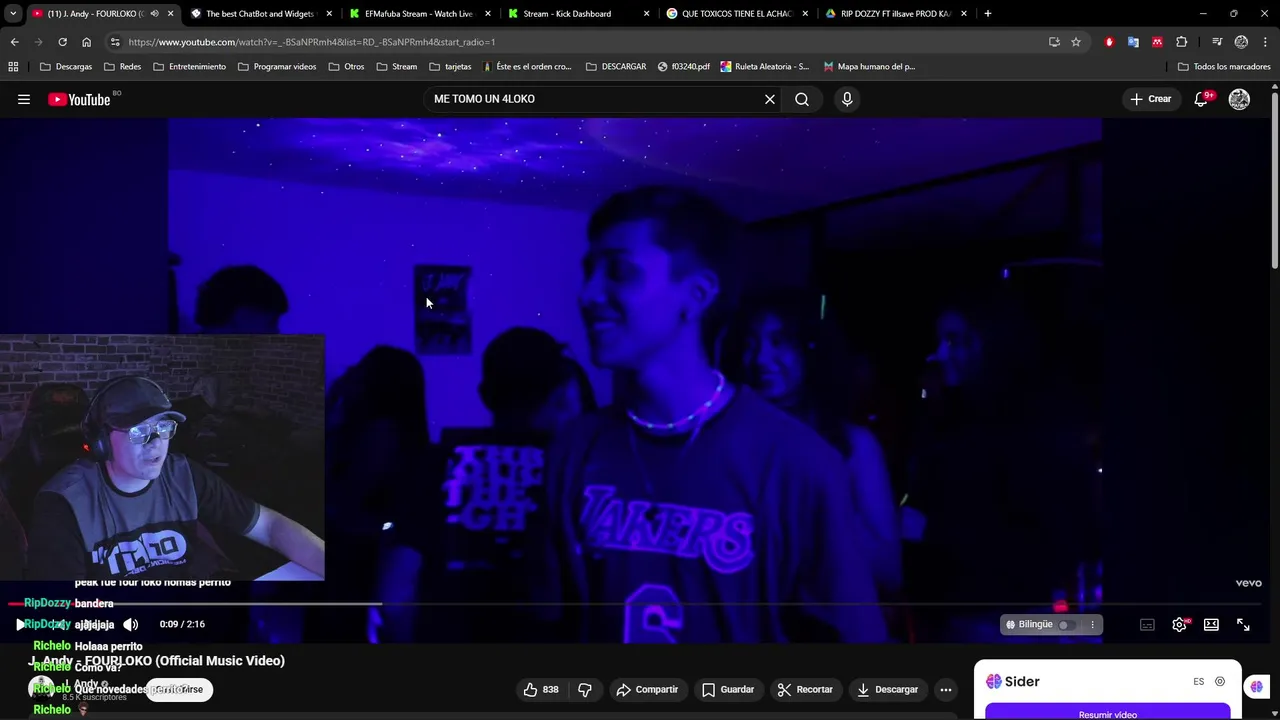
Task: Open the Ruleta Aleatoria bookmark
Action: coord(764,67)
